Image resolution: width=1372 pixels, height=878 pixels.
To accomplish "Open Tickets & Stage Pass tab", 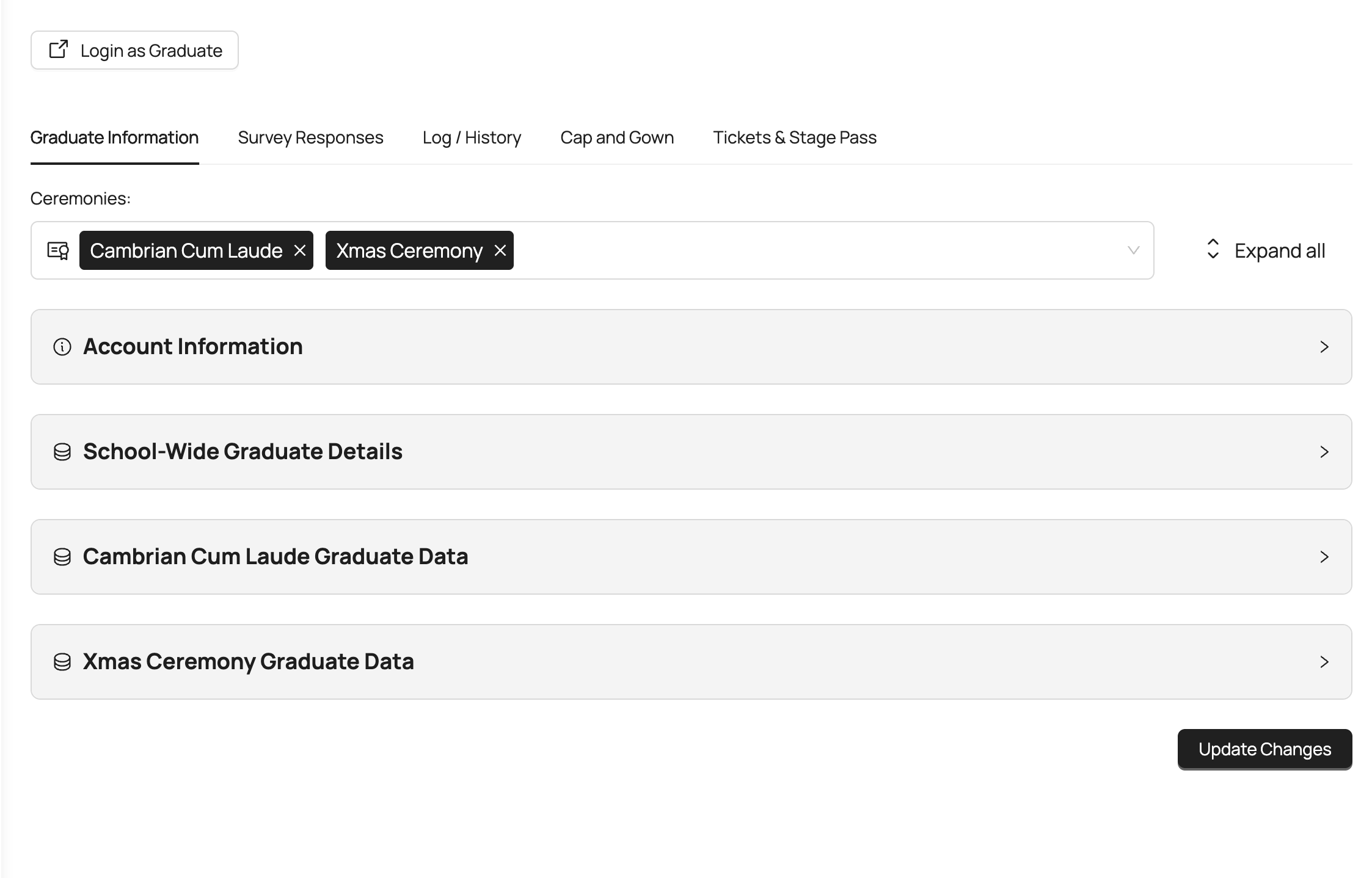I will 794,137.
